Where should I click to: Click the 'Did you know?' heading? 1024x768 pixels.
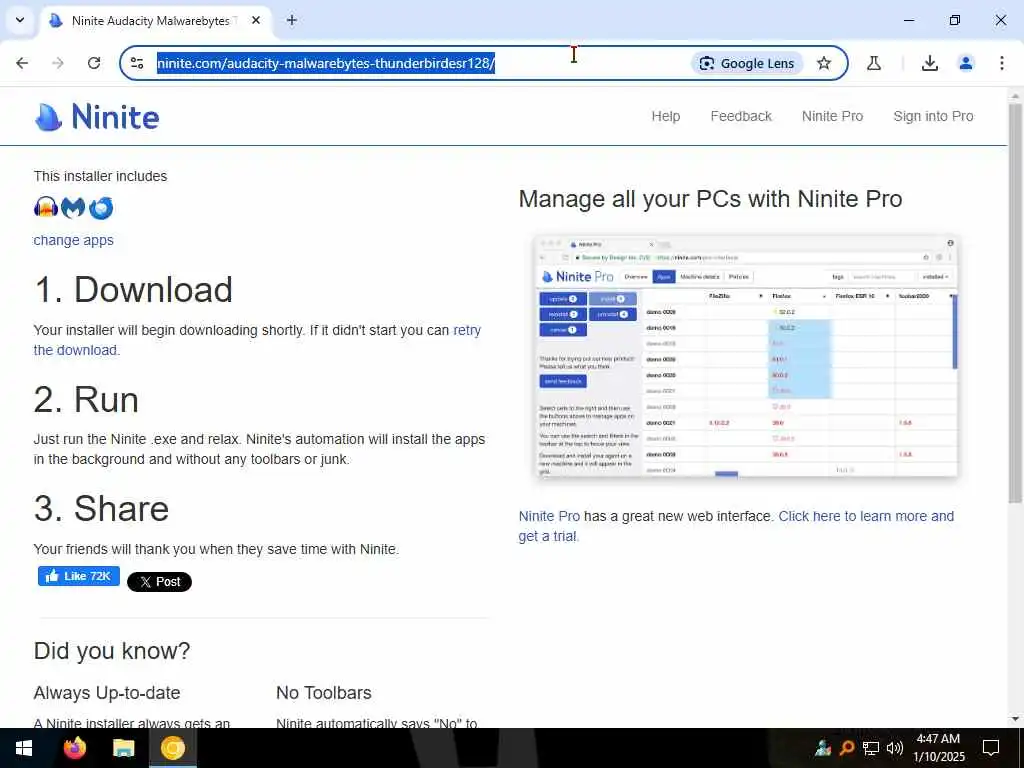(x=112, y=651)
